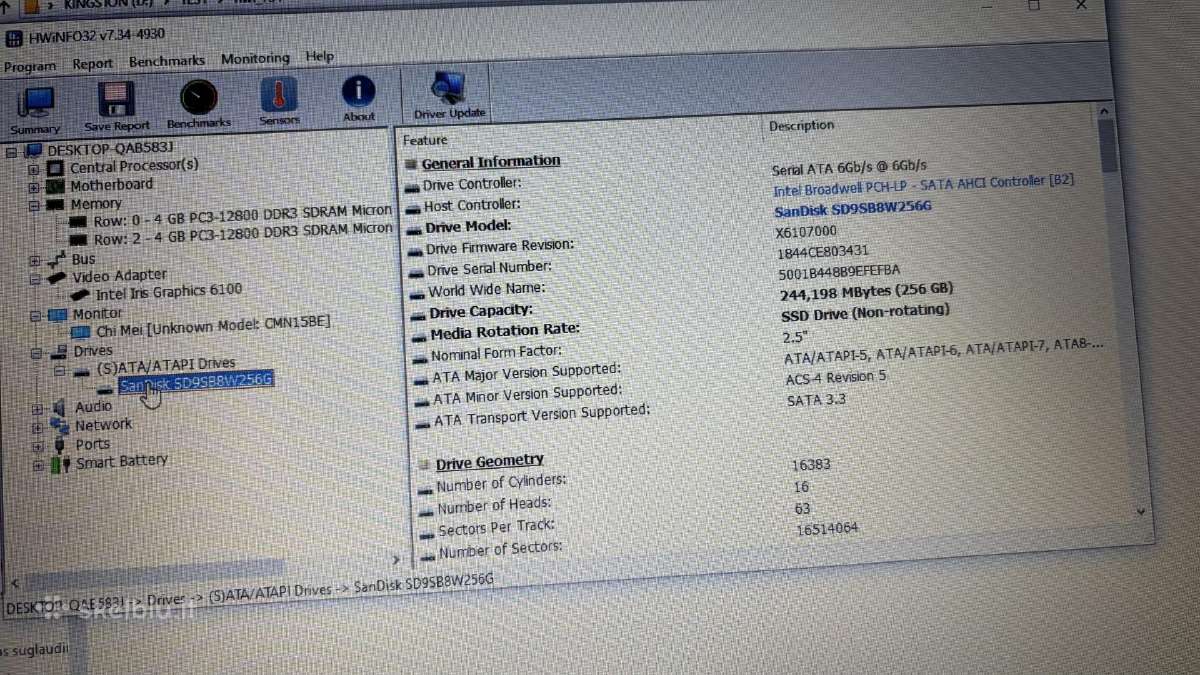Click the scroll down arrow in details pane
This screenshot has width=1200, height=675.
point(1142,510)
